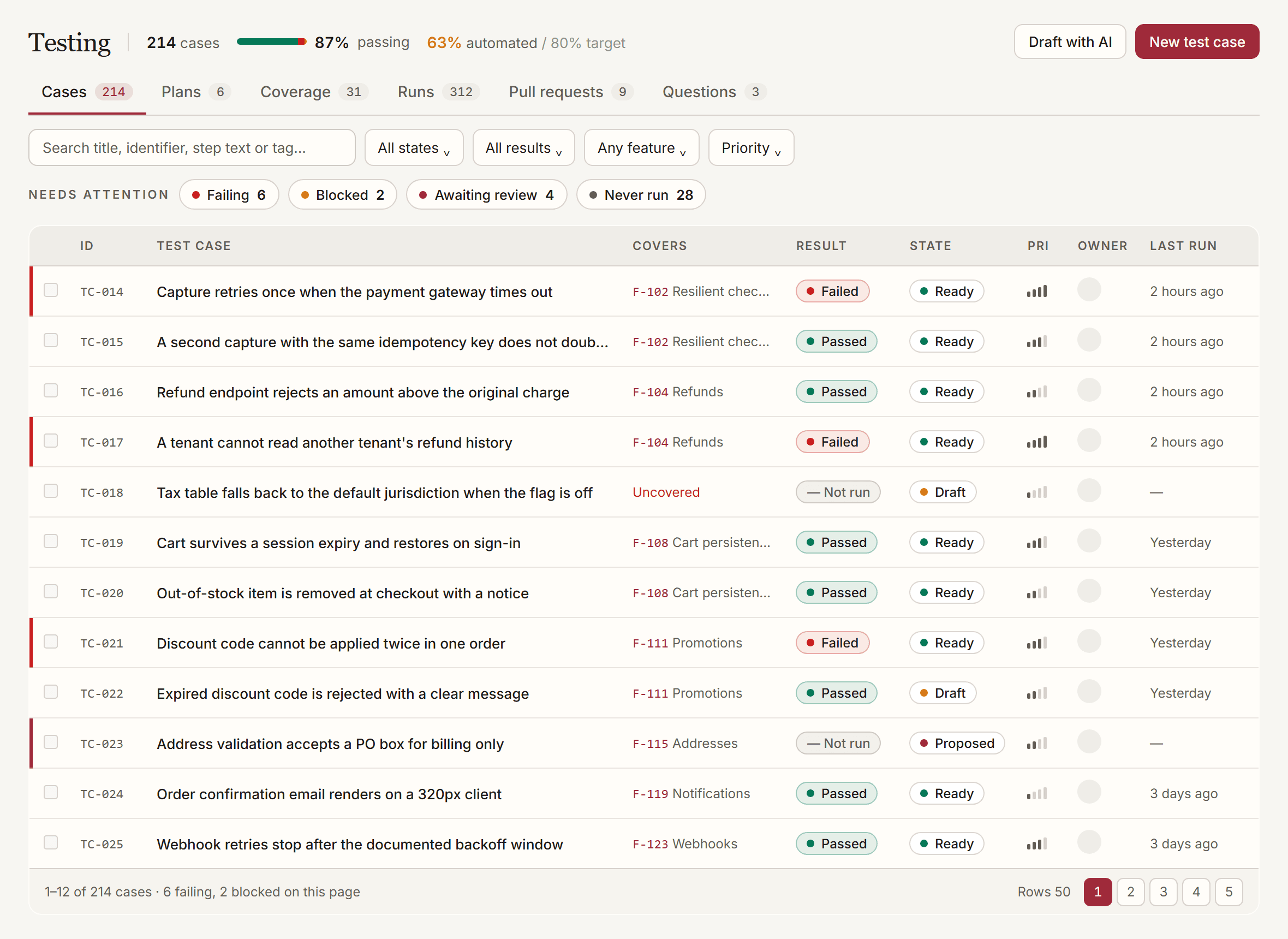Click the Draft state badge on TC-022

tap(943, 693)
